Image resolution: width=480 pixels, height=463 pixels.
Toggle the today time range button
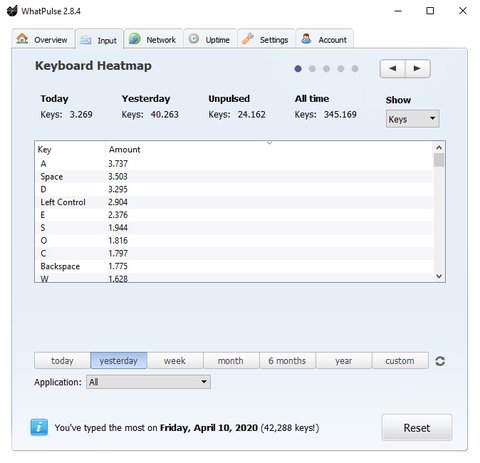click(x=62, y=361)
